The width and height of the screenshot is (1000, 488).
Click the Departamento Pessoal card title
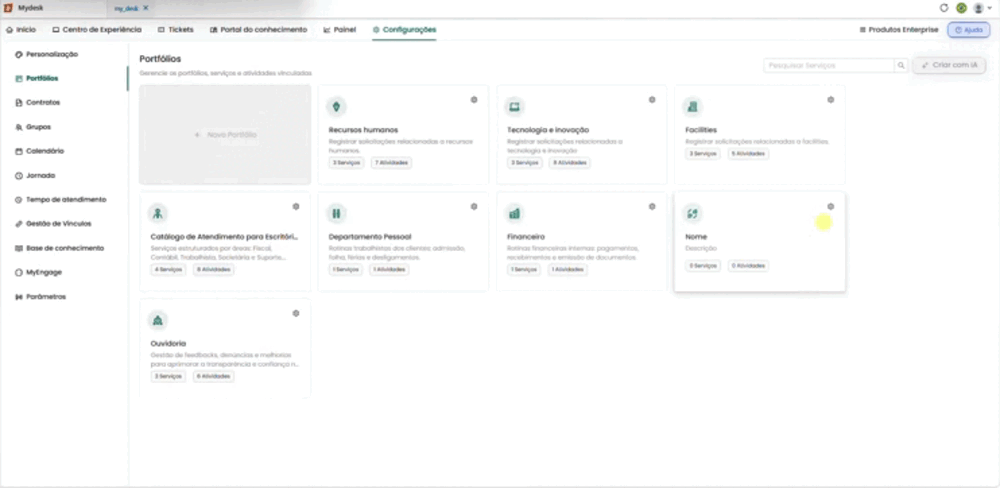point(370,237)
